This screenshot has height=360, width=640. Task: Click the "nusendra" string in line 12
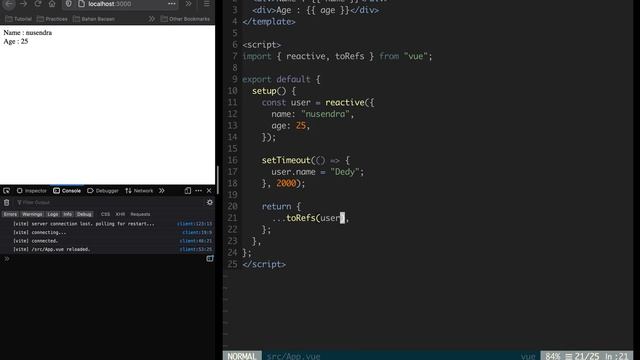[x=325, y=114]
